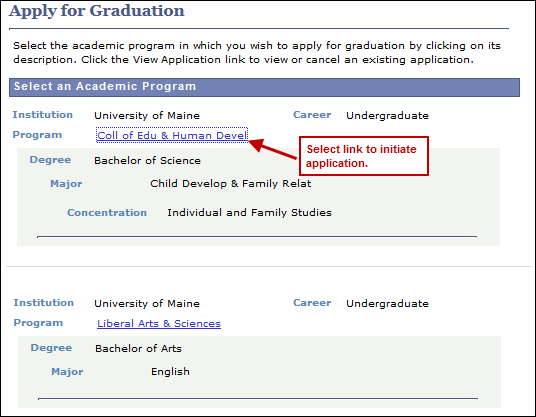Click the 'Apply for Graduation' page title

97,11
